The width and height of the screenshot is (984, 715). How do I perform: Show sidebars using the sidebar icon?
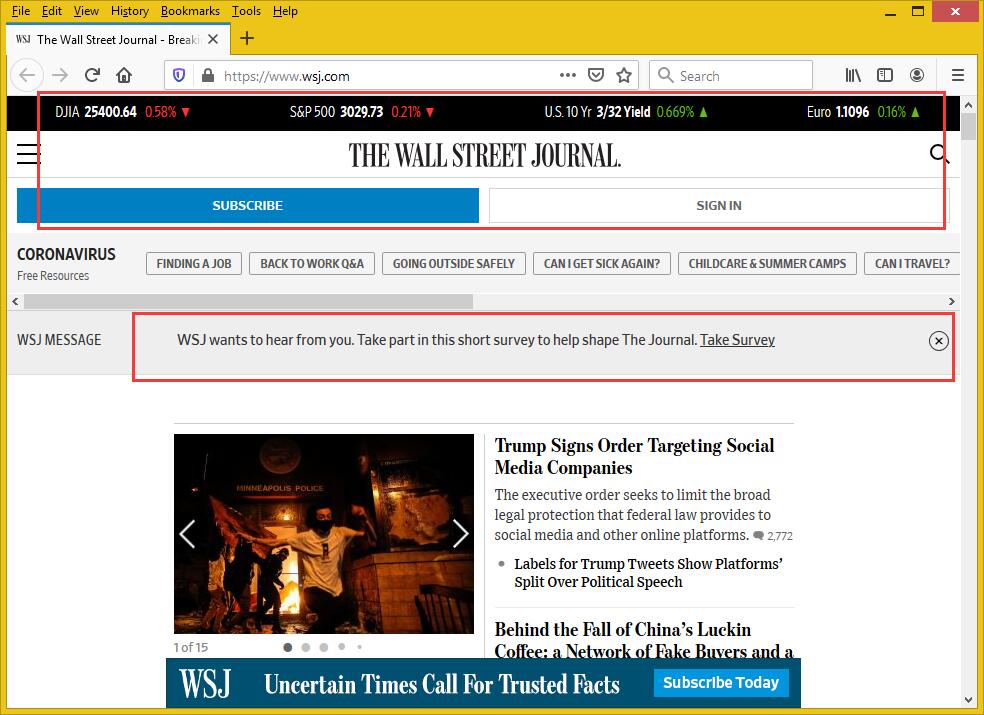pos(885,75)
